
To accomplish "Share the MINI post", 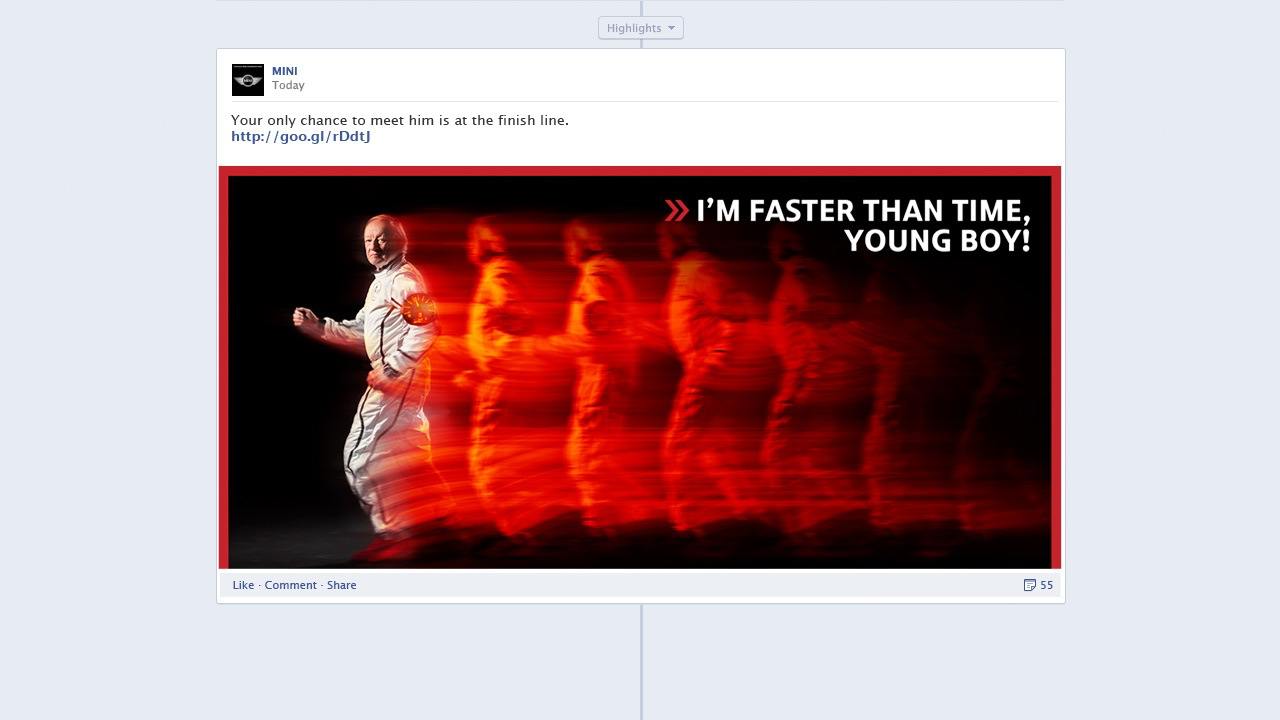I will point(341,585).
